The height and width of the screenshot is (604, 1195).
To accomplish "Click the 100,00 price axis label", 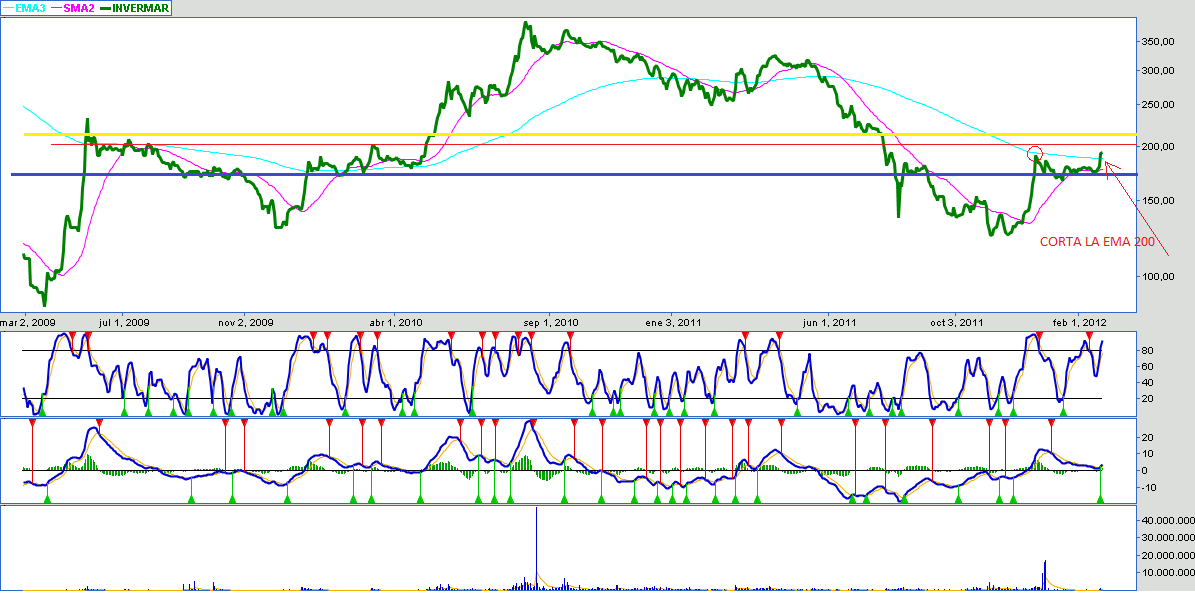I will click(1159, 276).
